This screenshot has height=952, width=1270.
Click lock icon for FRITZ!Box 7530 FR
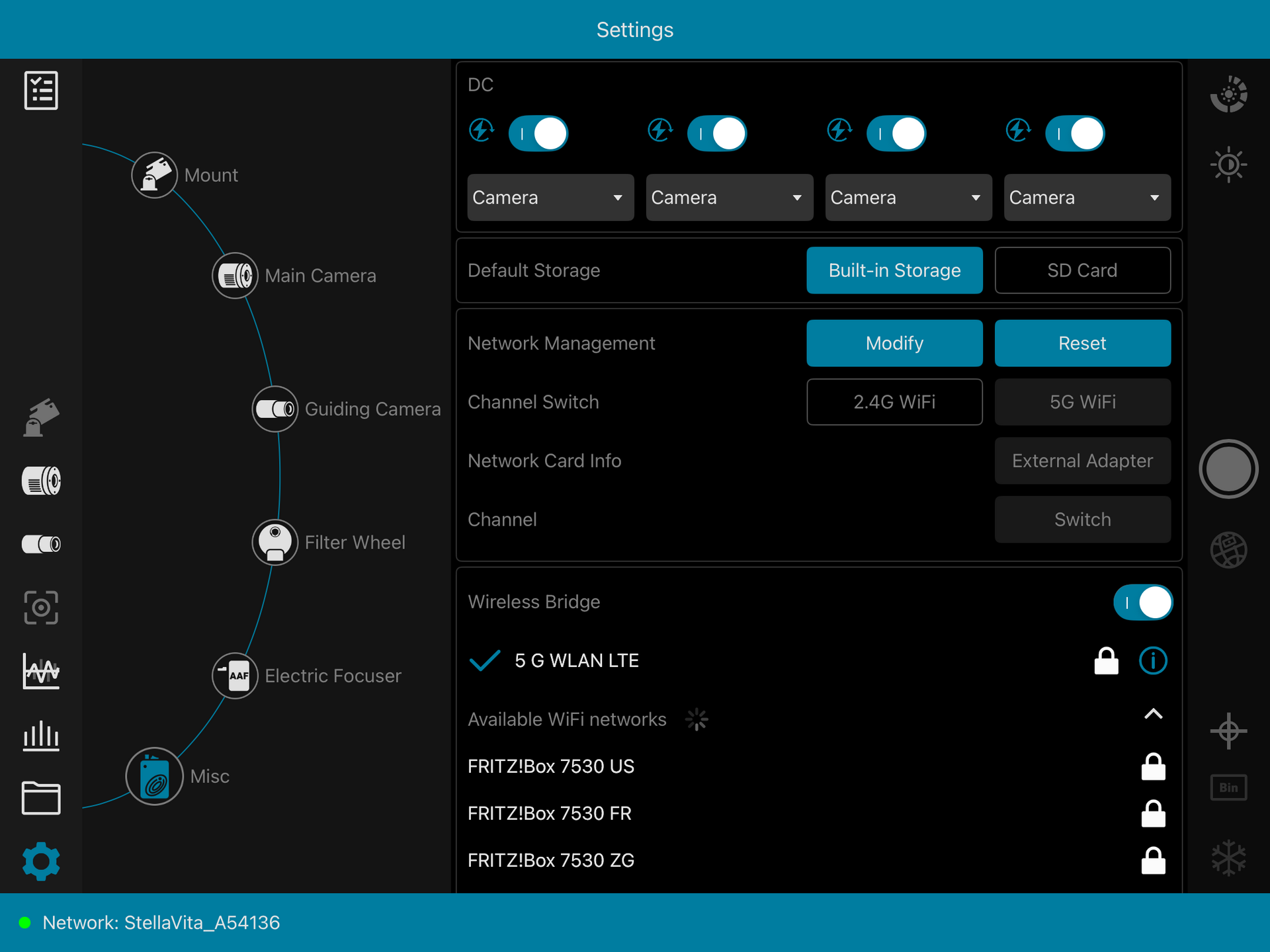coord(1153,814)
